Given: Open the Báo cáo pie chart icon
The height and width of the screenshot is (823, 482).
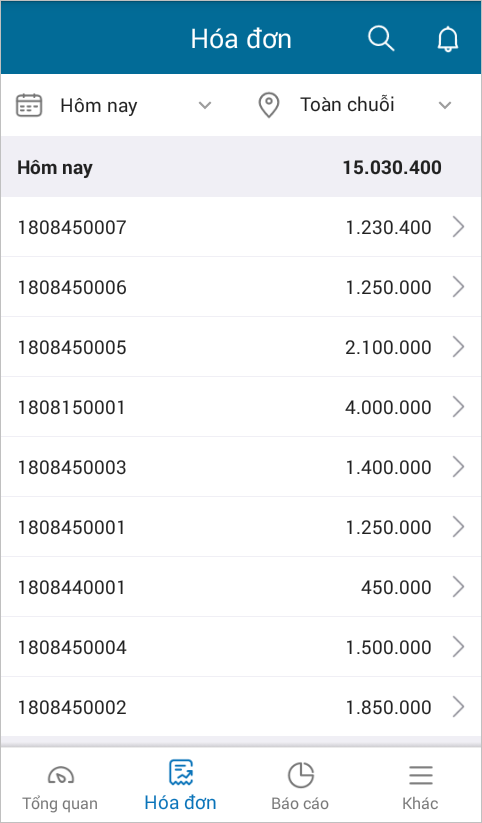Looking at the screenshot, I should tap(300, 775).
